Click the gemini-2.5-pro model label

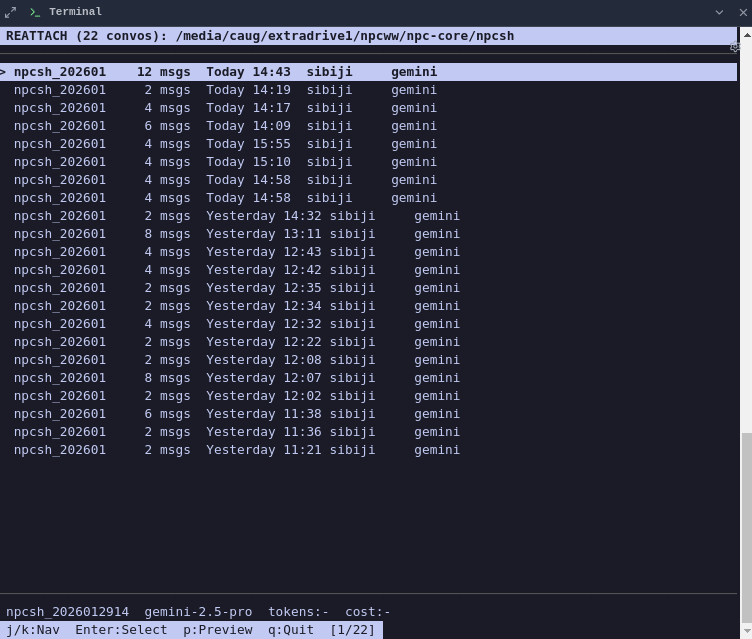click(x=198, y=612)
